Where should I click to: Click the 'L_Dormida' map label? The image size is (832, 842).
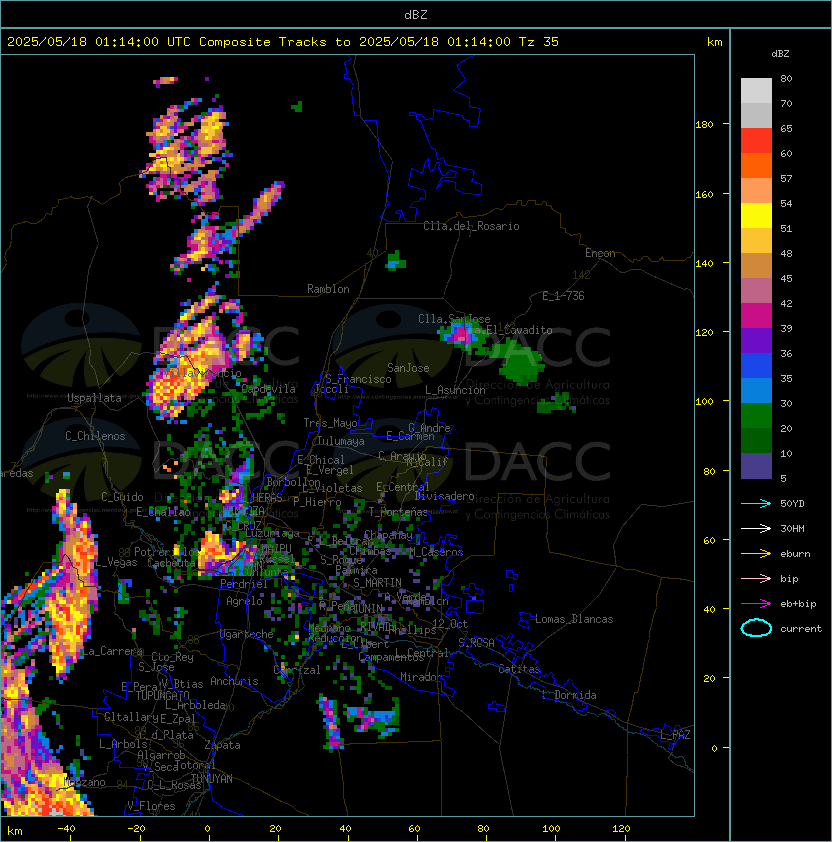[569, 695]
